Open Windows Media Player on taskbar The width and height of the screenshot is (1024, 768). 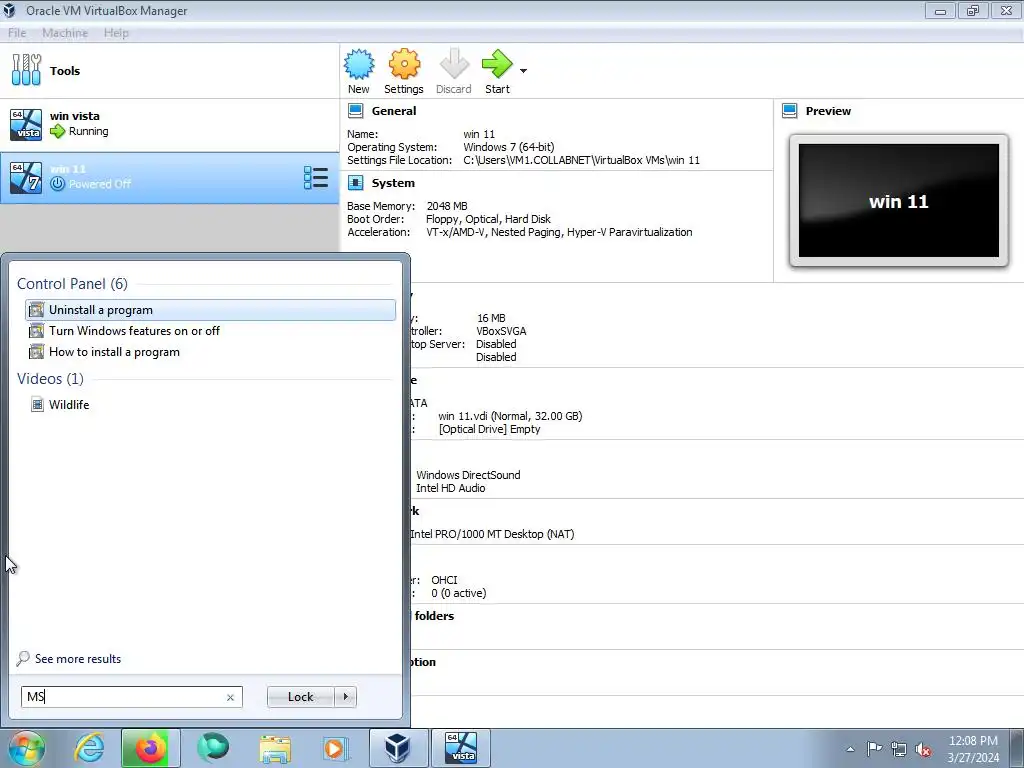coord(336,748)
